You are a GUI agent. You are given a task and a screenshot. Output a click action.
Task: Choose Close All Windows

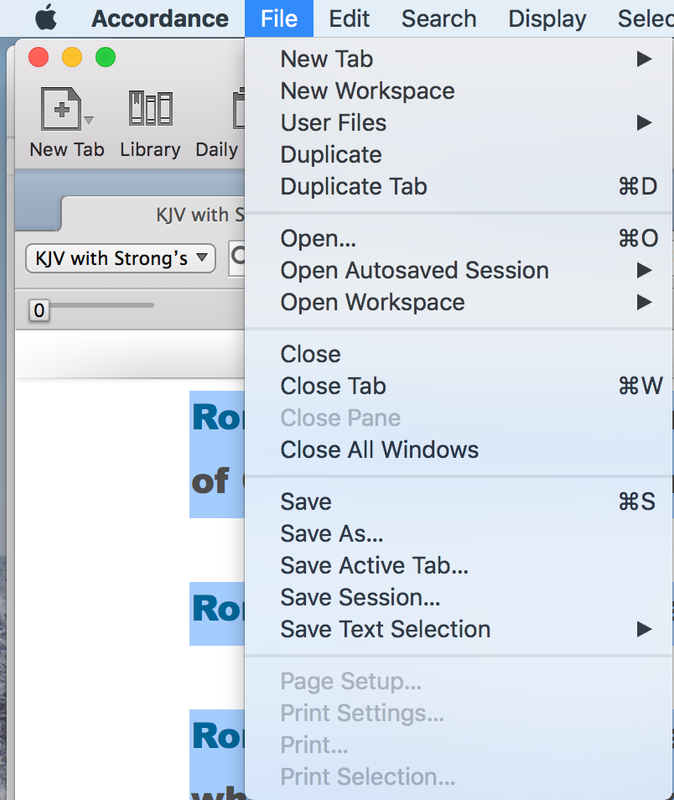pos(379,450)
